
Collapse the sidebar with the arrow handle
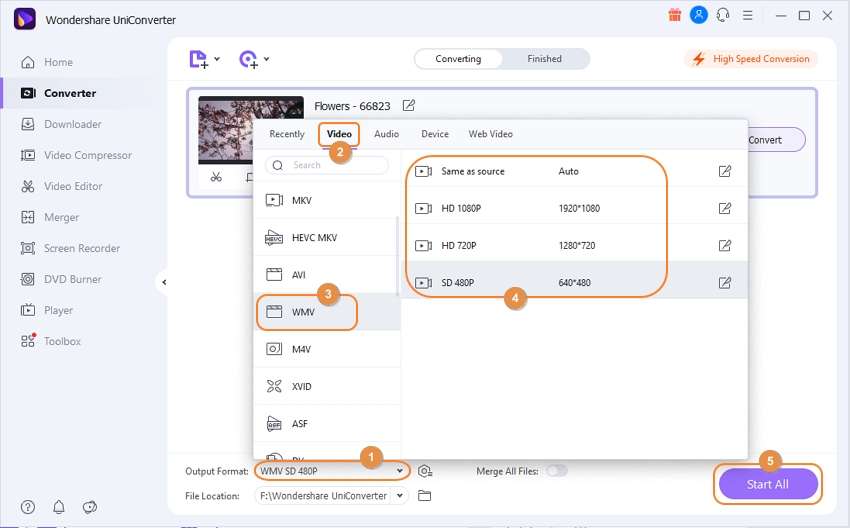[x=164, y=282]
